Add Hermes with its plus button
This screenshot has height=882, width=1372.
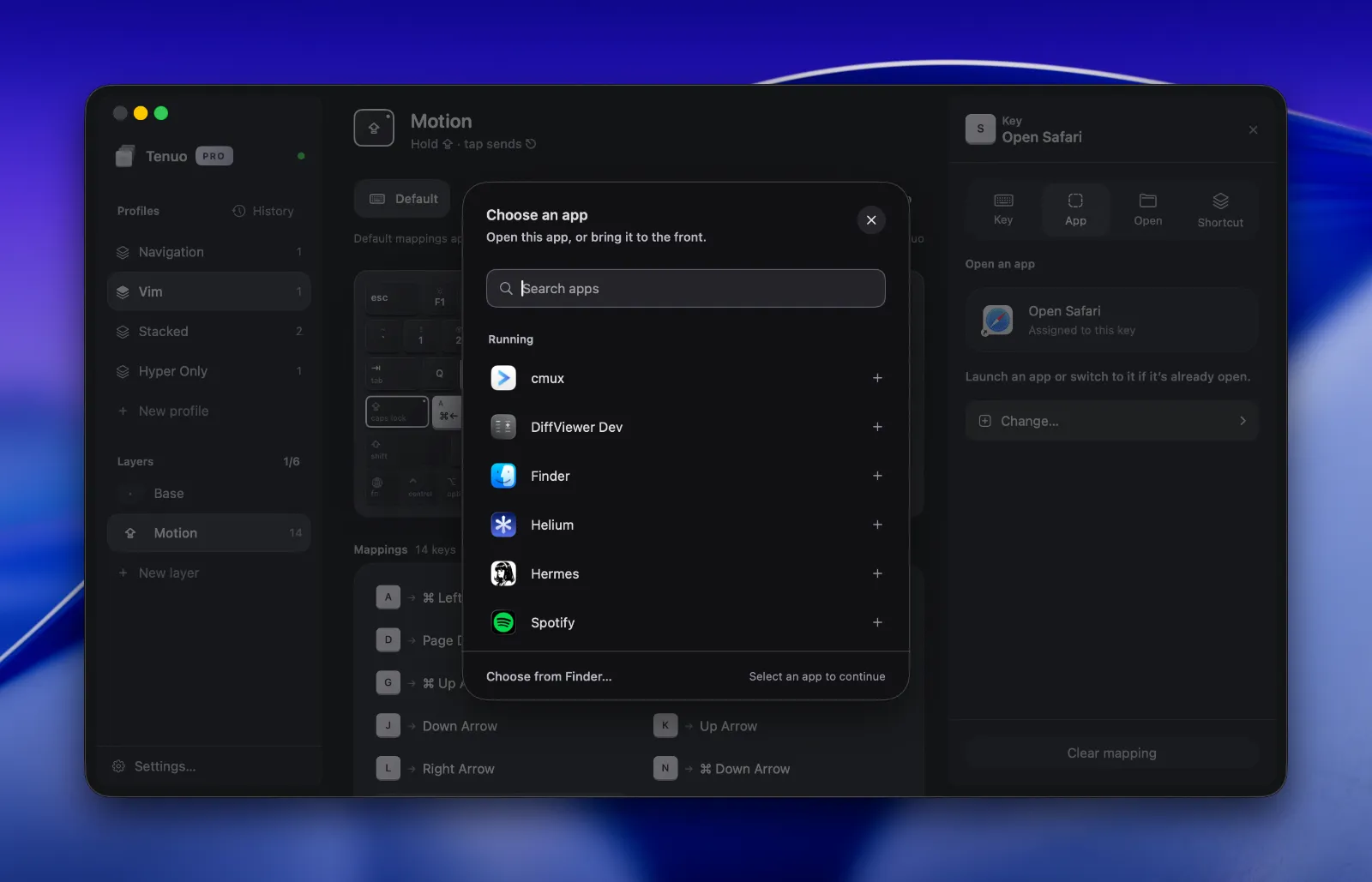pyautogui.click(x=877, y=573)
